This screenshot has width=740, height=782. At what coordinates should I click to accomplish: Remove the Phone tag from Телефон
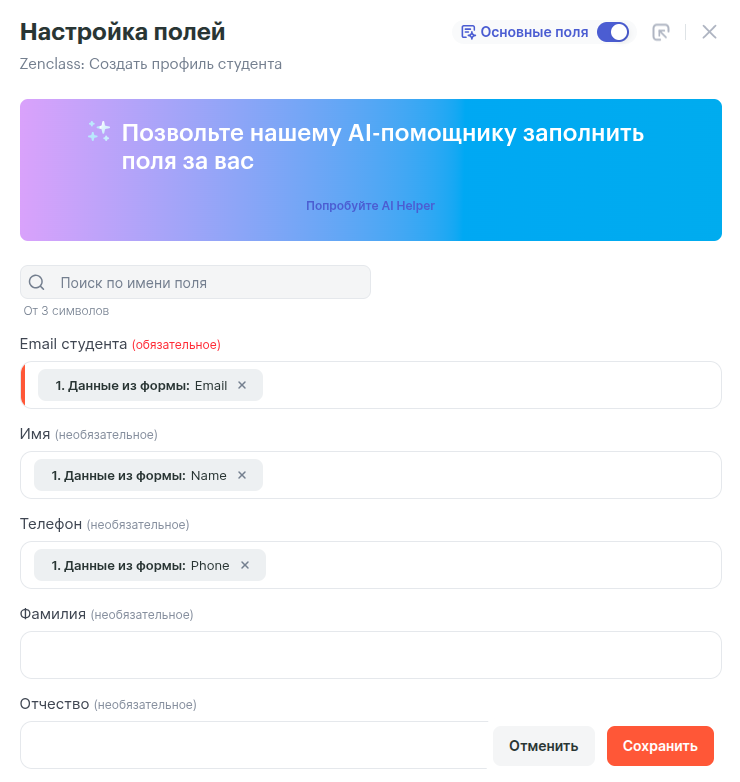coord(245,565)
